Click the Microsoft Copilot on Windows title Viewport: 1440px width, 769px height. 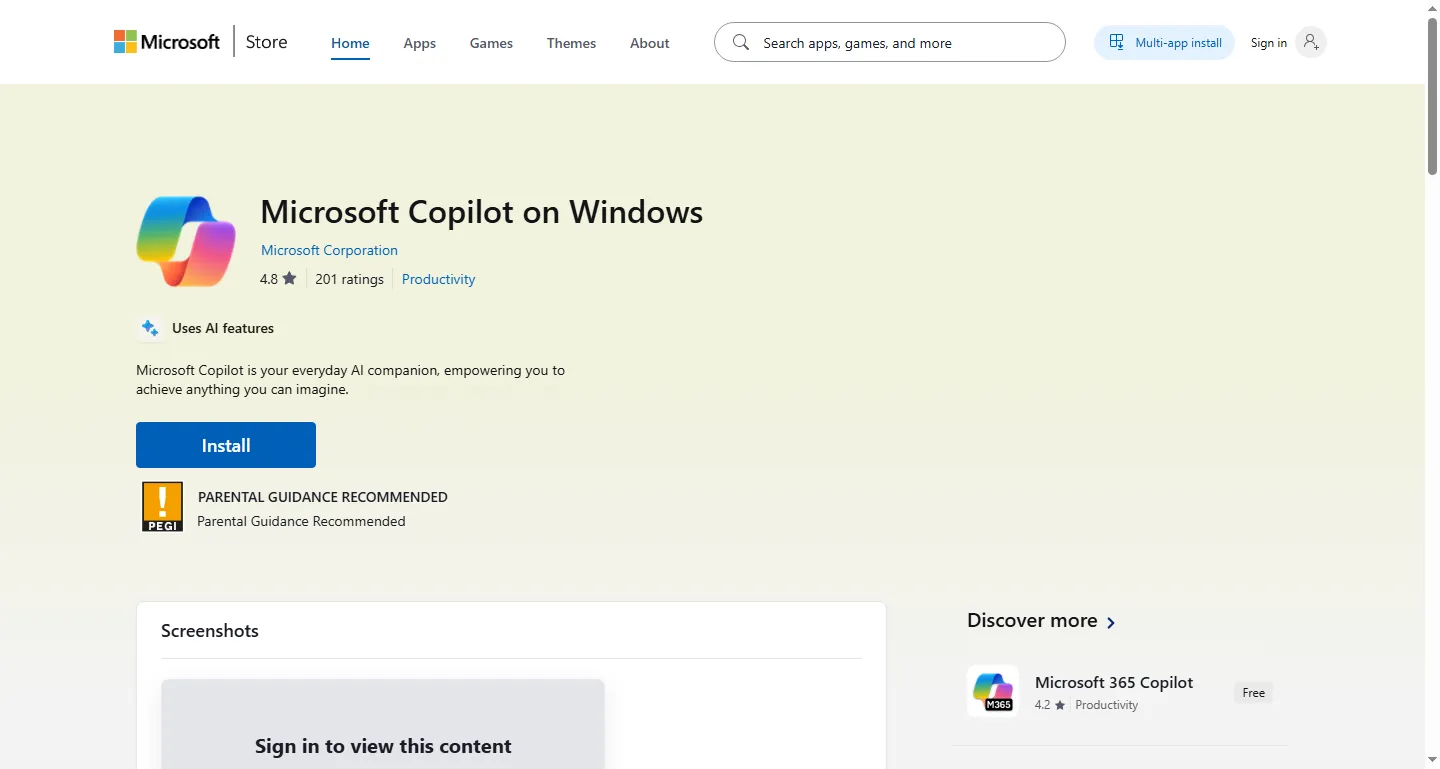point(481,212)
